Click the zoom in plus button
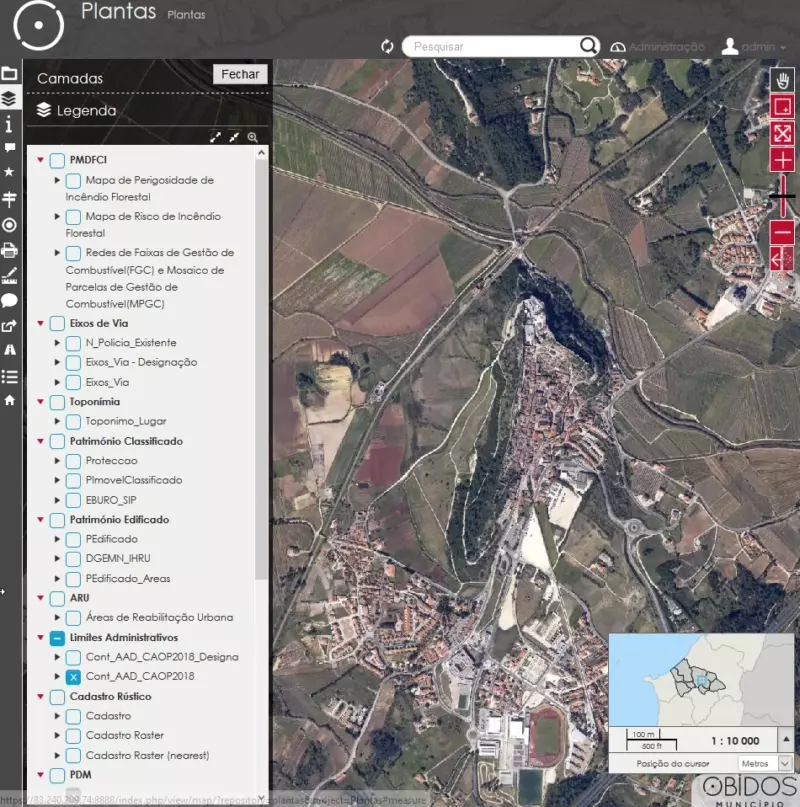800x807 pixels. tap(782, 160)
